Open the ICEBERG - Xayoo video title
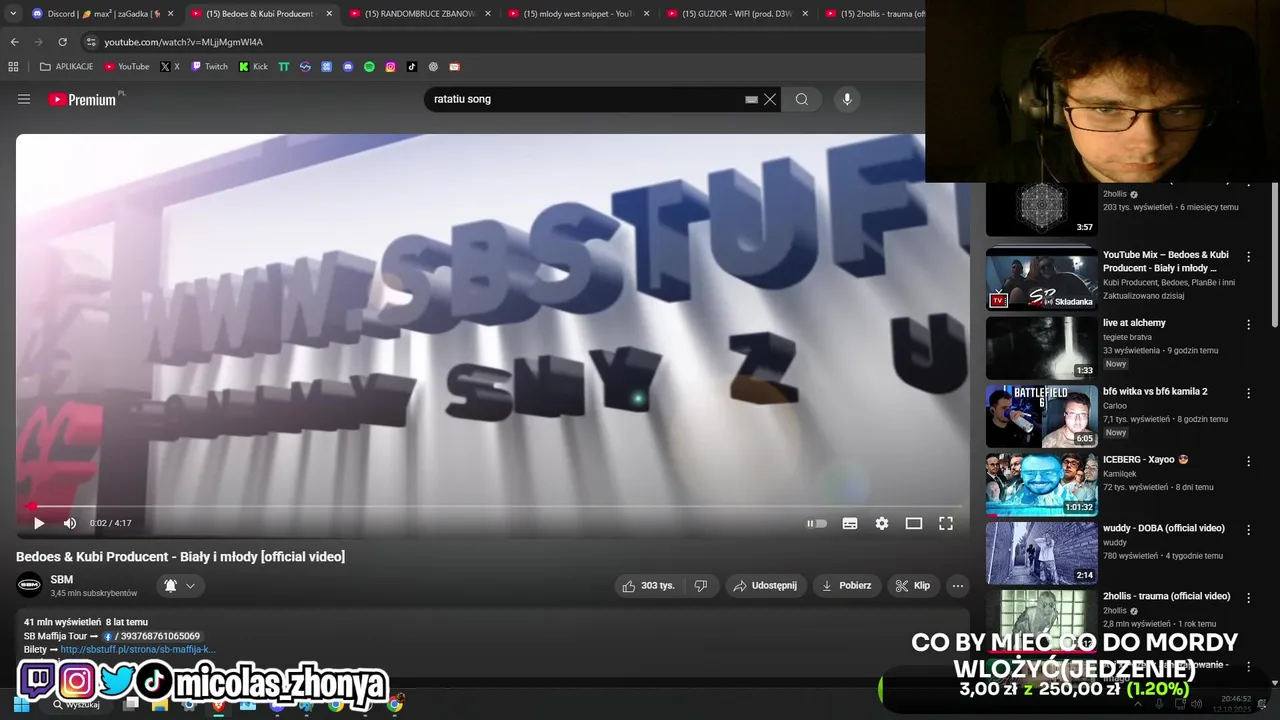The image size is (1280, 720). pyautogui.click(x=1145, y=460)
